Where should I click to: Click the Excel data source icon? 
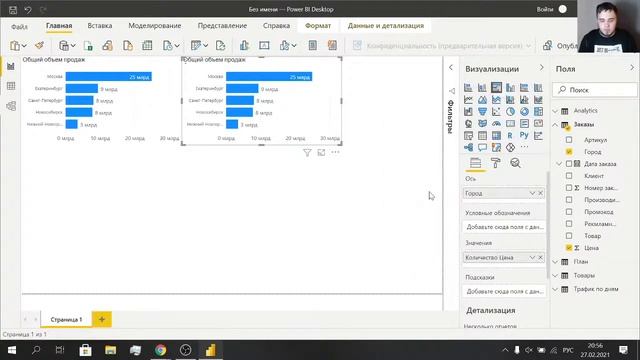(88, 45)
